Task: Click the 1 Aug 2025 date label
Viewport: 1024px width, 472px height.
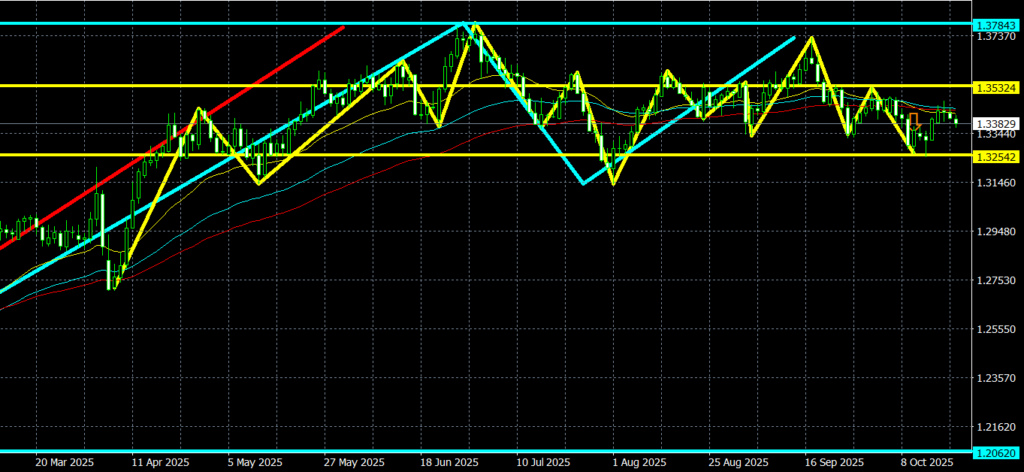Action: (641, 463)
